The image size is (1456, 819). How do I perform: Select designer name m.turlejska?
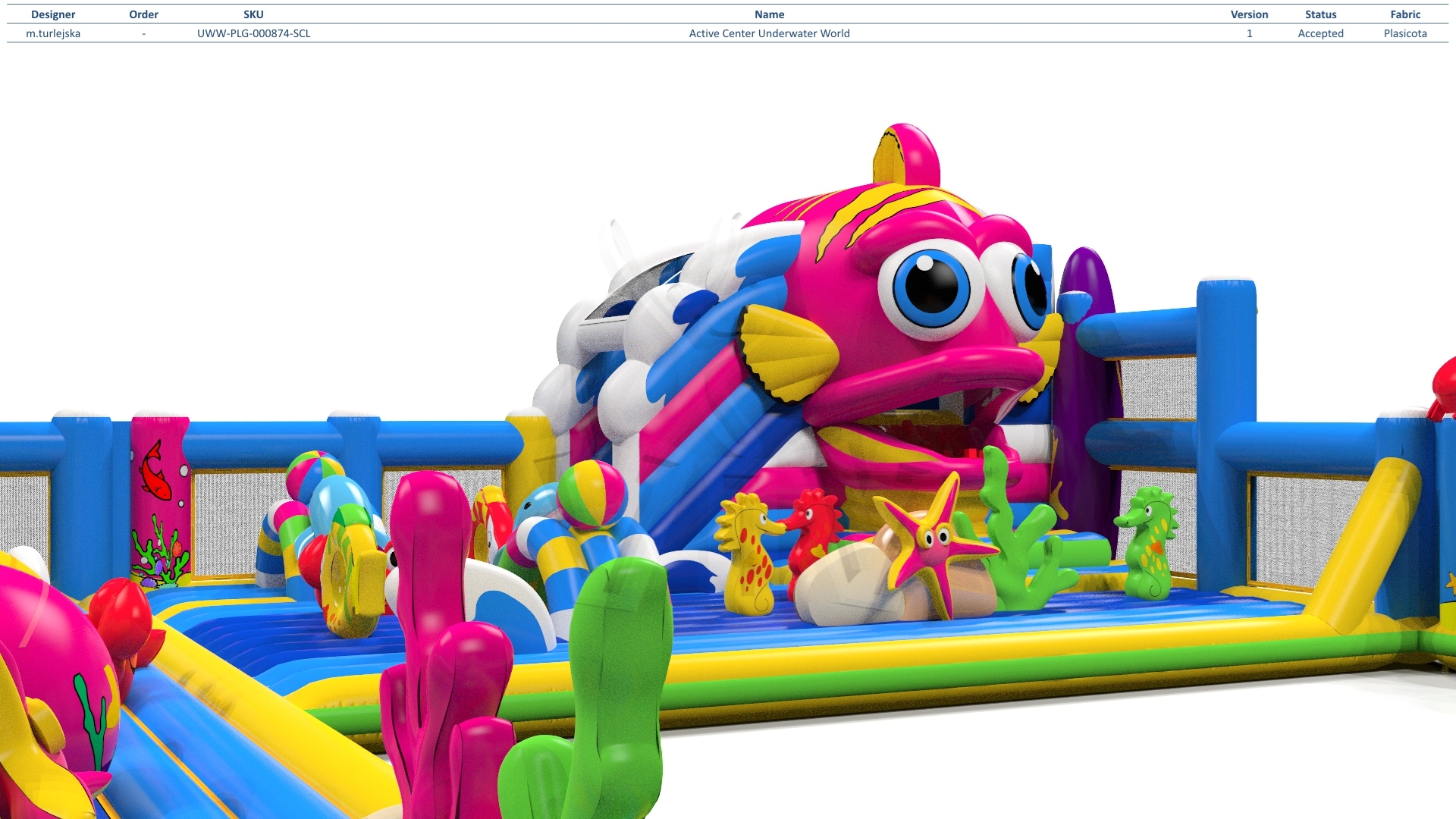click(53, 33)
